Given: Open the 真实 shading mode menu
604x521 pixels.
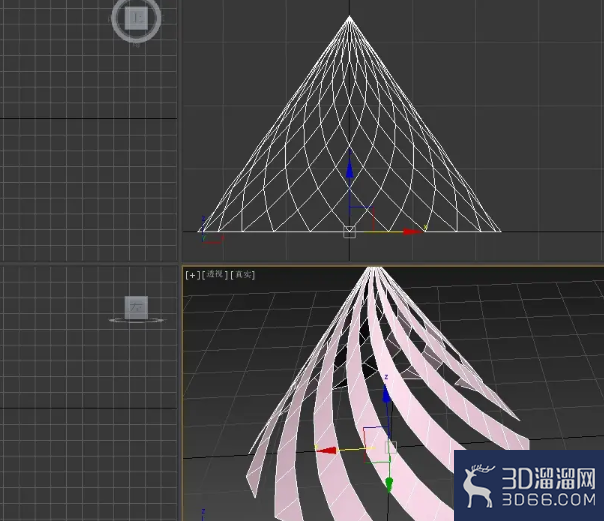Looking at the screenshot, I should (x=243, y=275).
